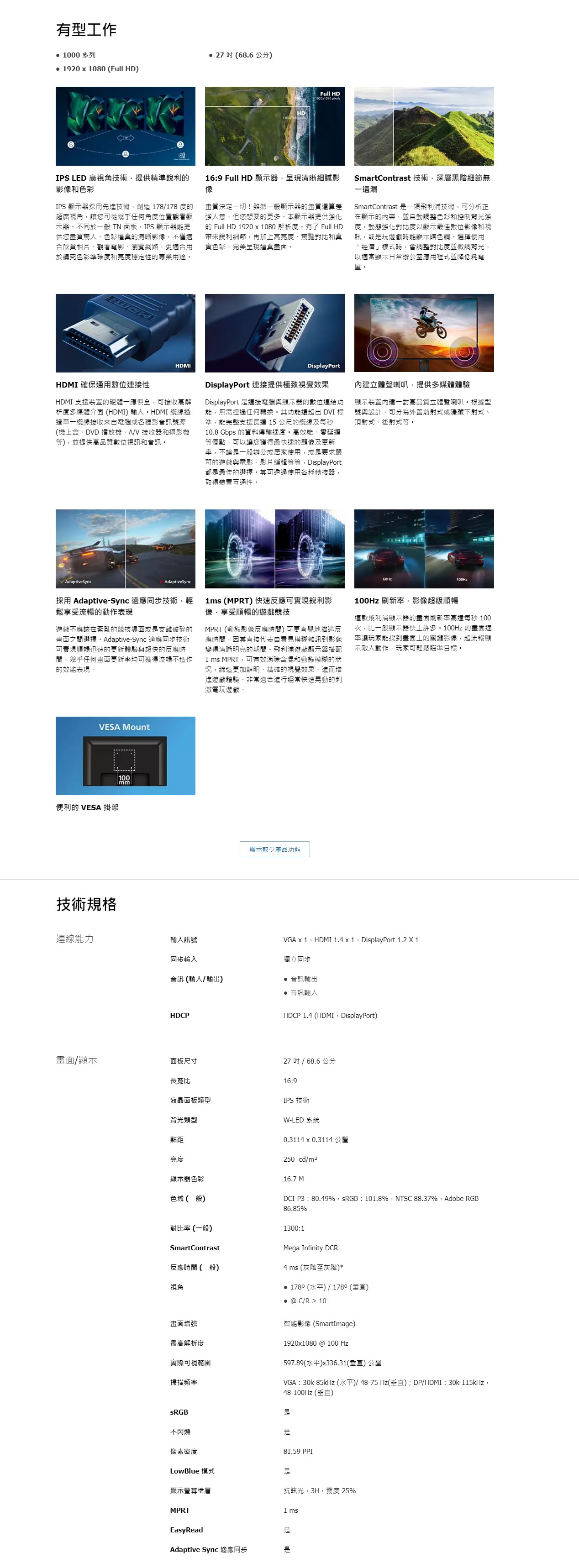The height and width of the screenshot is (1568, 579).
Task: Select the SmartContrast green mountain image
Action: pyautogui.click(x=424, y=126)
